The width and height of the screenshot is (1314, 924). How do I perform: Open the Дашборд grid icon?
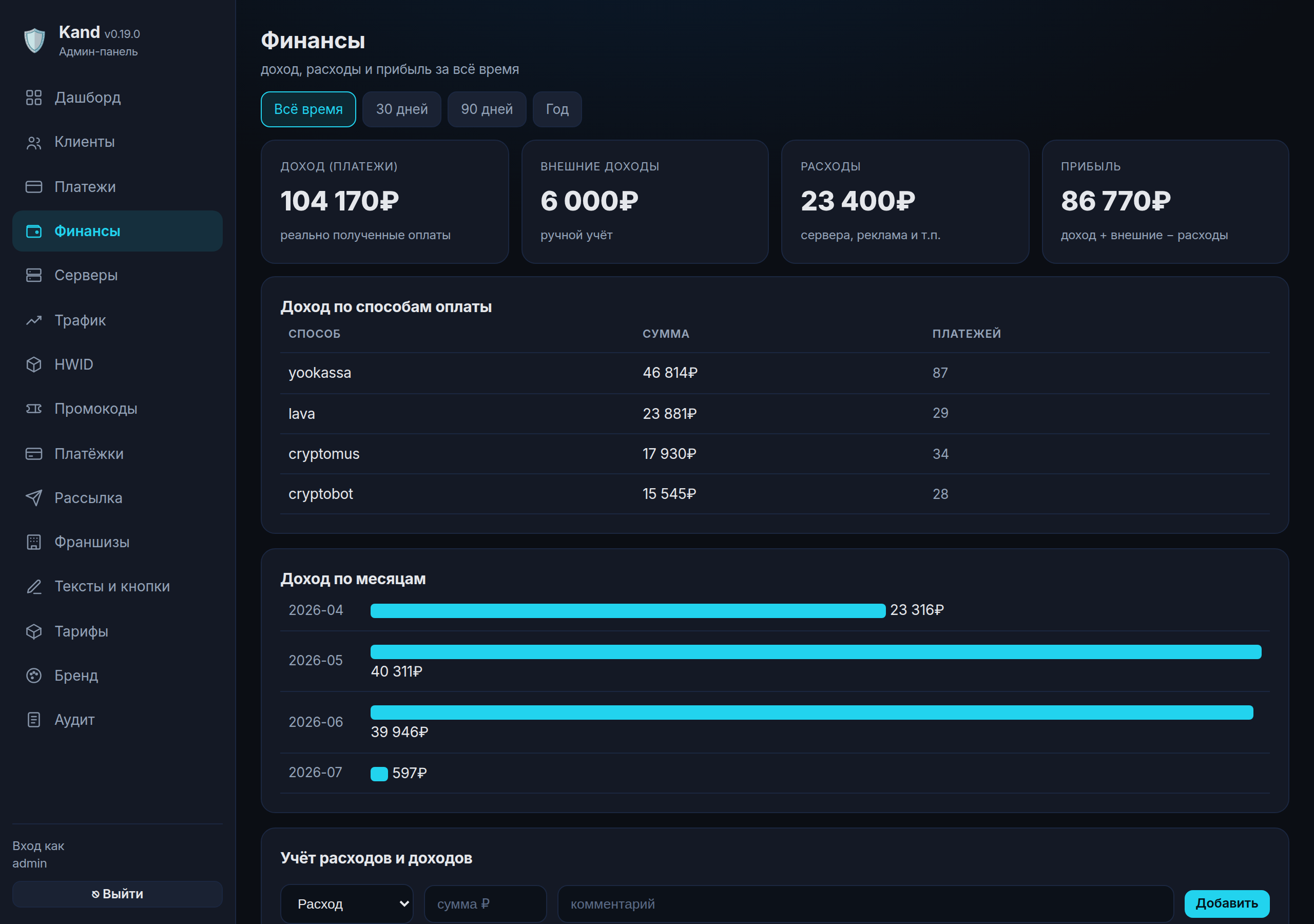click(x=34, y=98)
